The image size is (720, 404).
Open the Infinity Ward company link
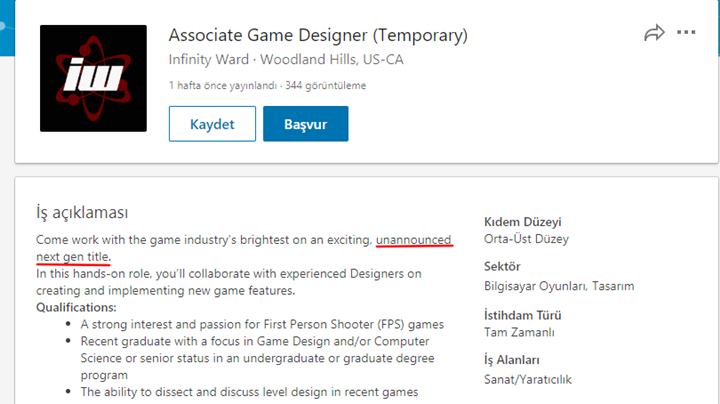coord(208,60)
